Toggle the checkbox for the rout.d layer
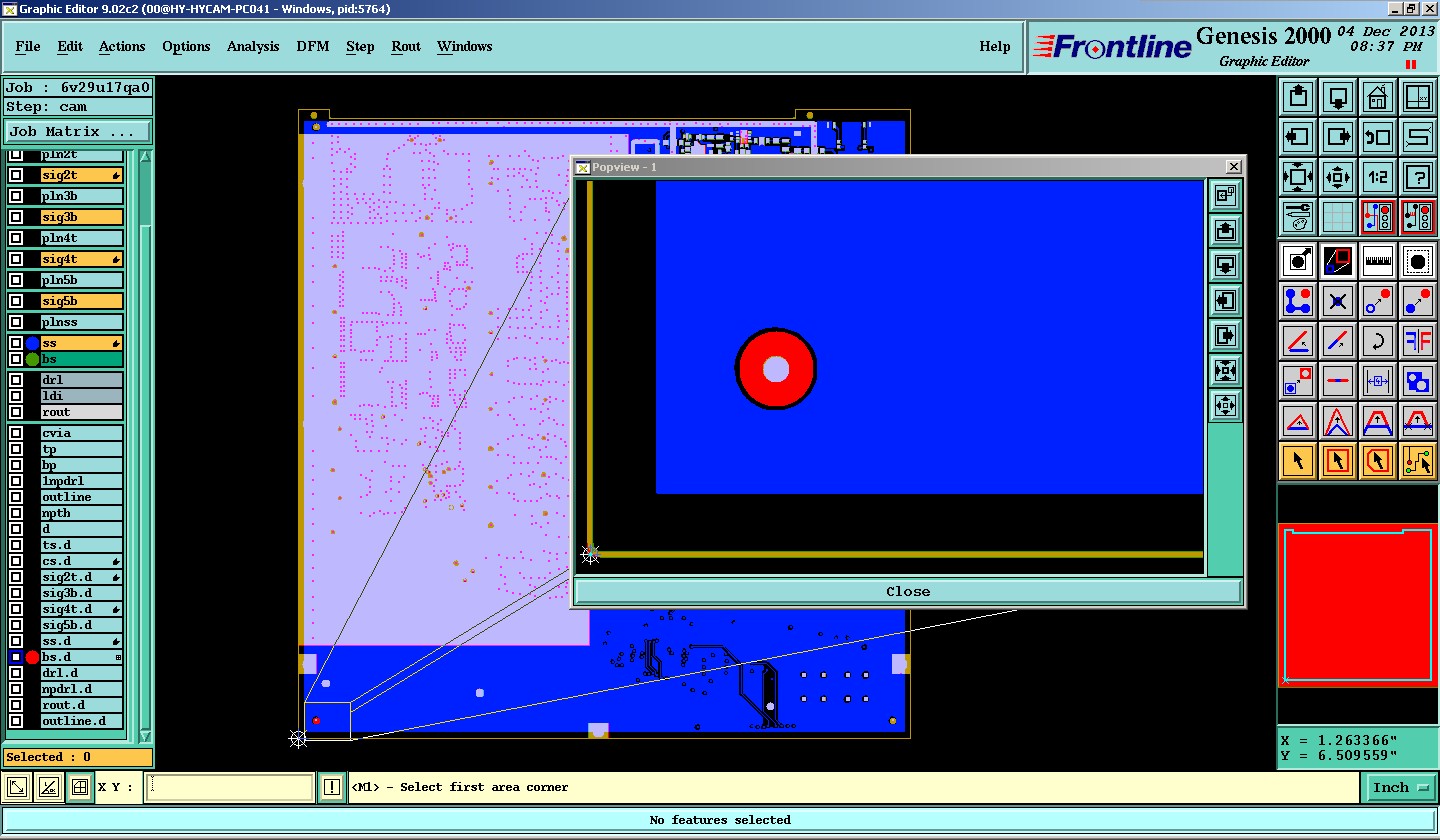Screen dimensions: 1440x840 (16, 705)
